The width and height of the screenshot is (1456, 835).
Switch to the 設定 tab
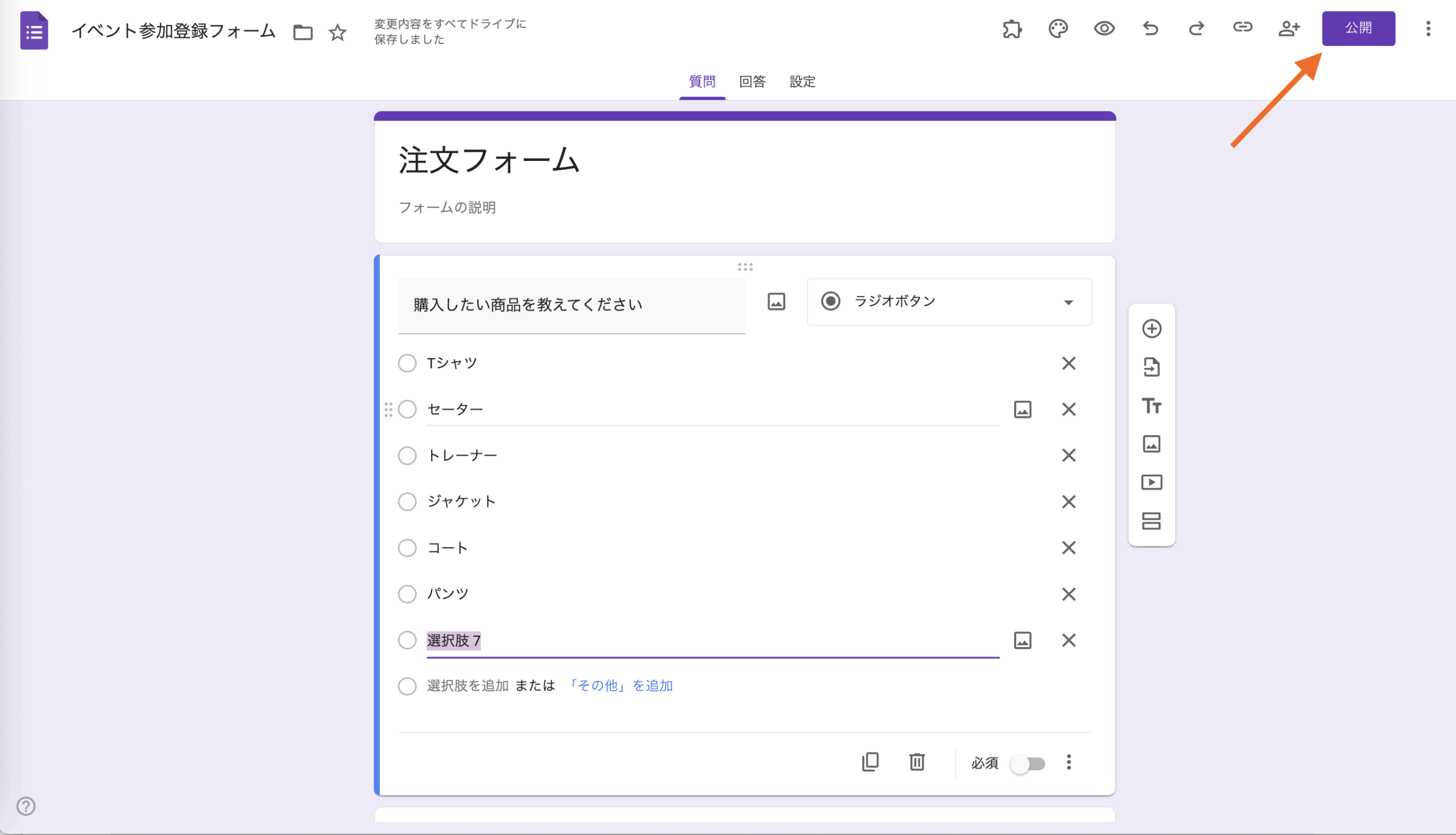[x=802, y=81]
